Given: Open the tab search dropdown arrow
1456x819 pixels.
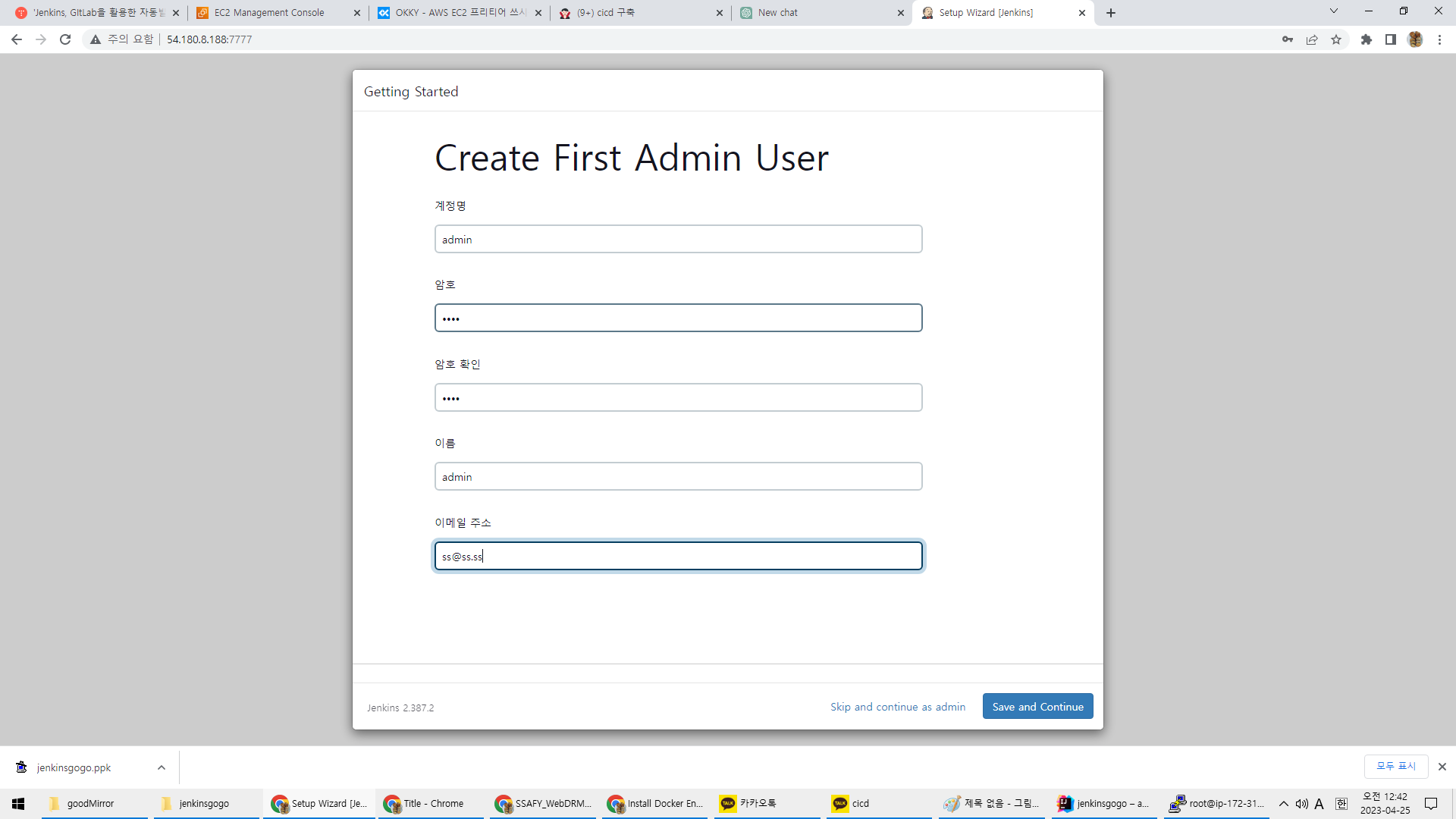Looking at the screenshot, I should click(1334, 11).
